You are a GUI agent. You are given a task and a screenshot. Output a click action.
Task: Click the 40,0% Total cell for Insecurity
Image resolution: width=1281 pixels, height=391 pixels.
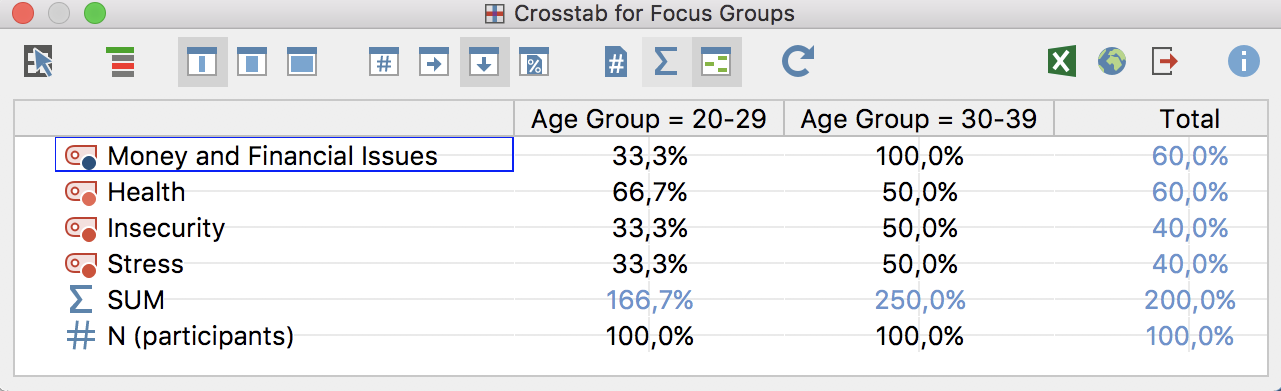point(1190,228)
